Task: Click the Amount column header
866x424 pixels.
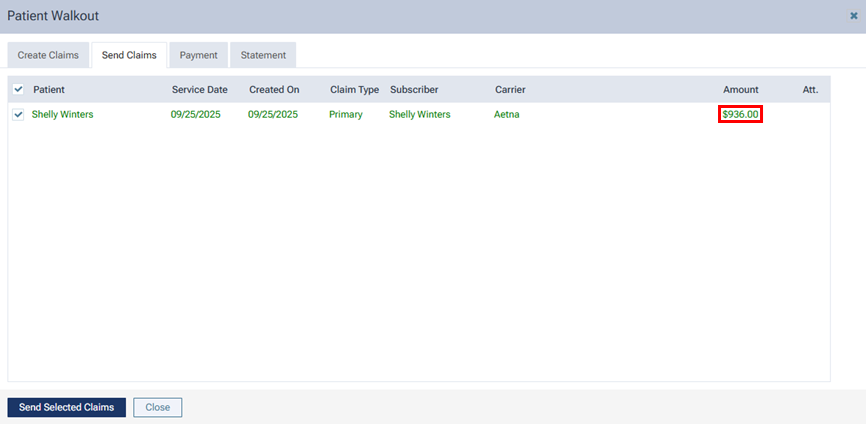Action: coord(740,90)
